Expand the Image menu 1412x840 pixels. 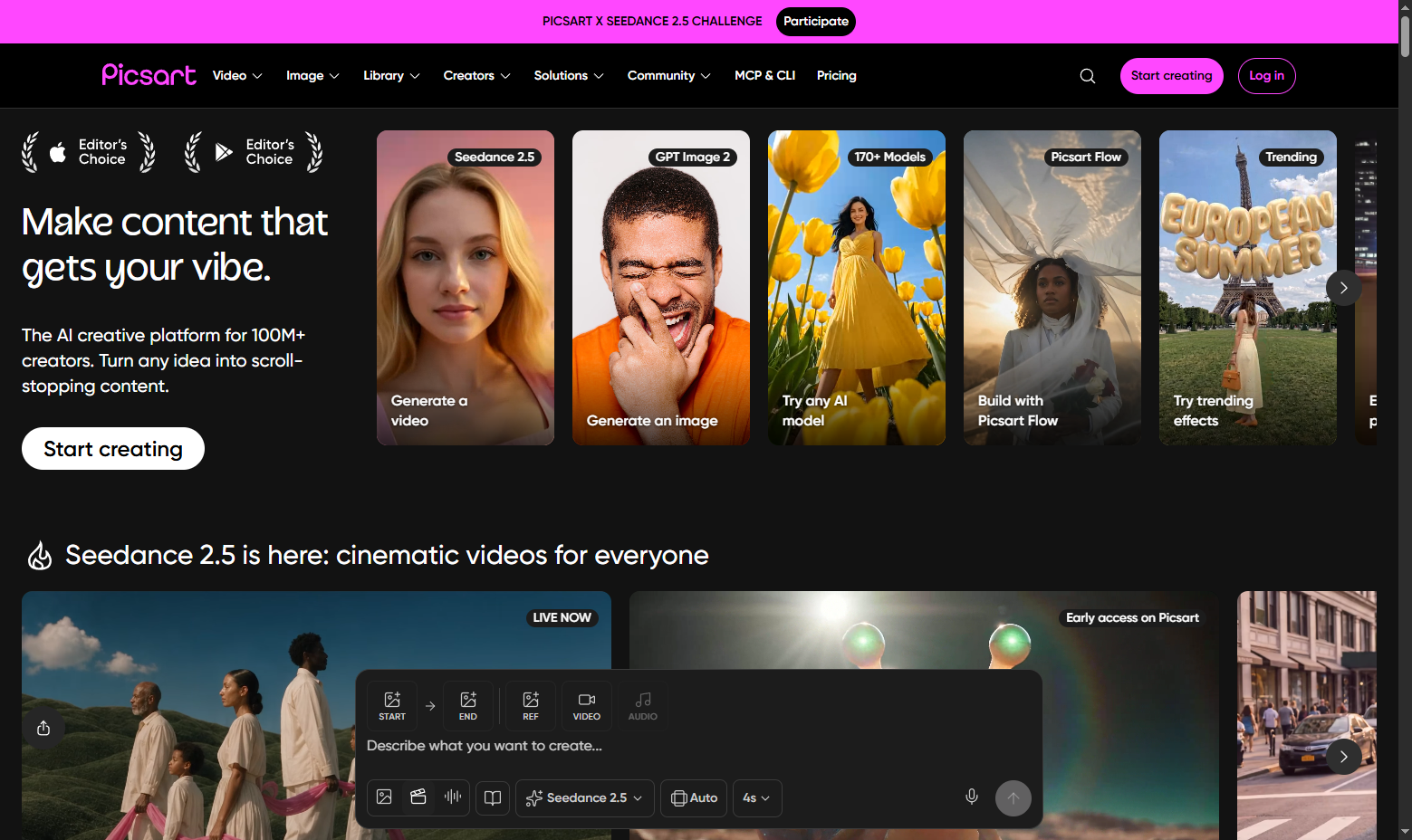click(x=312, y=76)
